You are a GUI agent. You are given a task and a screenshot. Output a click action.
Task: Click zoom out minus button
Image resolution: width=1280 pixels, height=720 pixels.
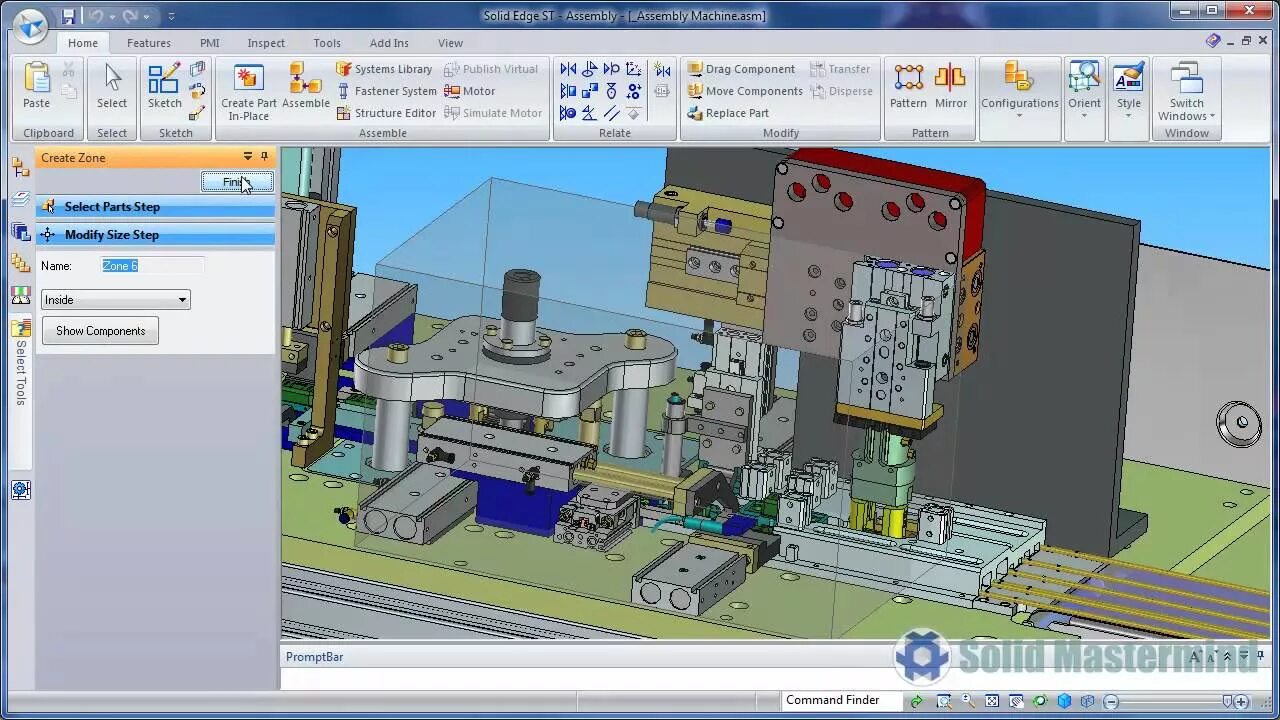[x=1111, y=702]
